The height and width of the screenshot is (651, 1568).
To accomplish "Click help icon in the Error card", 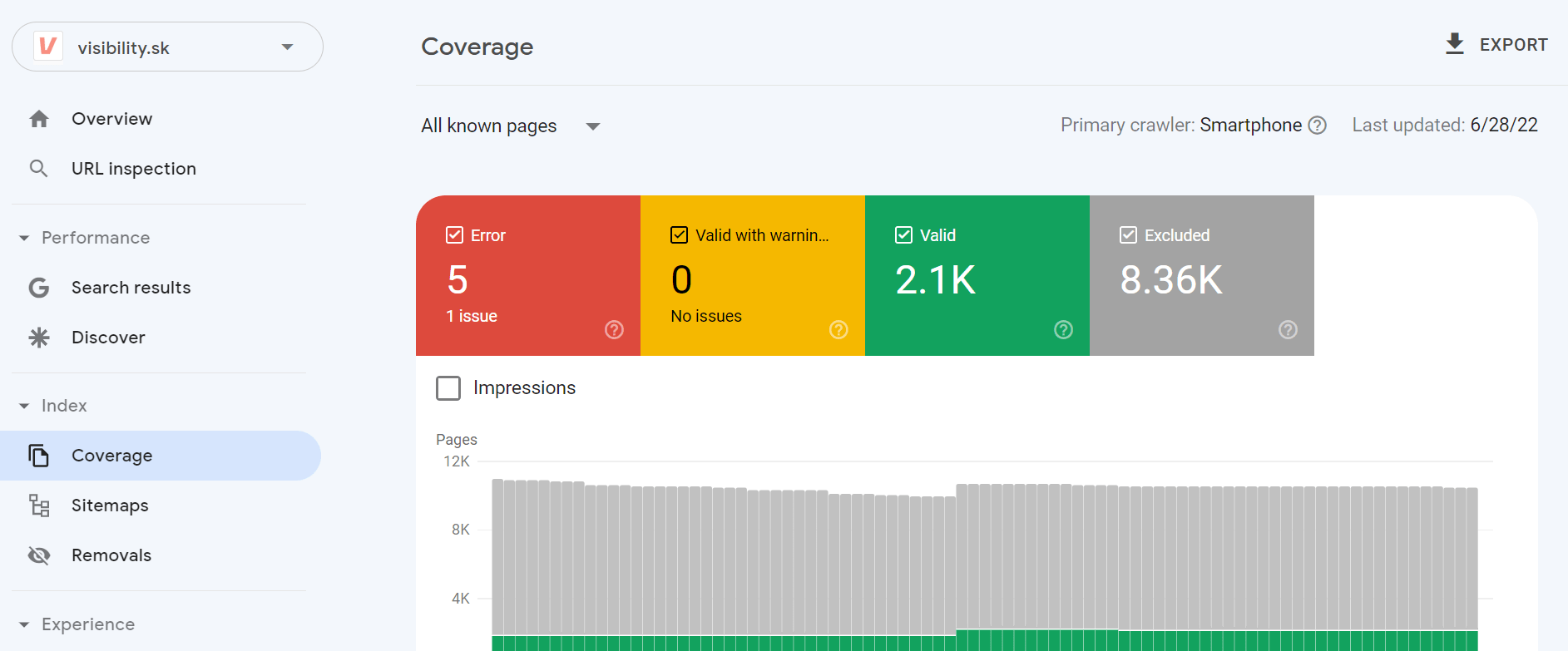I will (614, 330).
